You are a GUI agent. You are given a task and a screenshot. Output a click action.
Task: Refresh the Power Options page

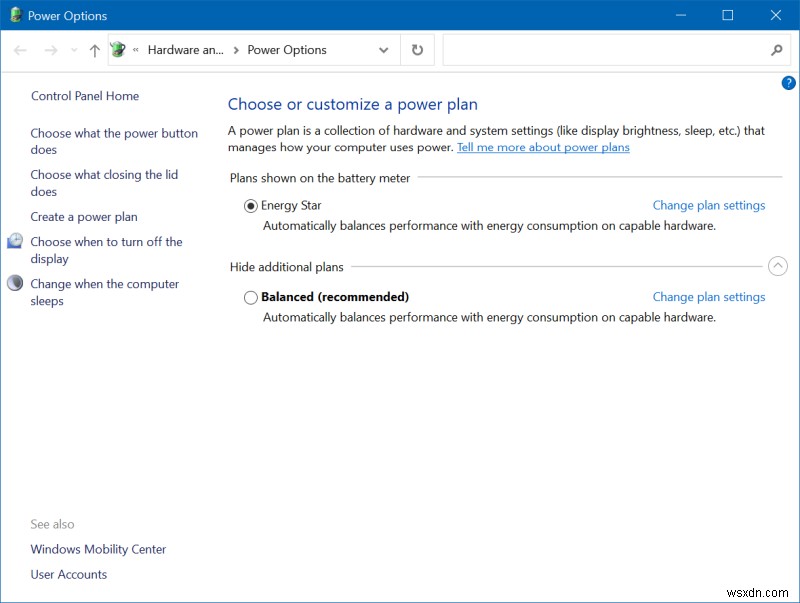click(417, 50)
